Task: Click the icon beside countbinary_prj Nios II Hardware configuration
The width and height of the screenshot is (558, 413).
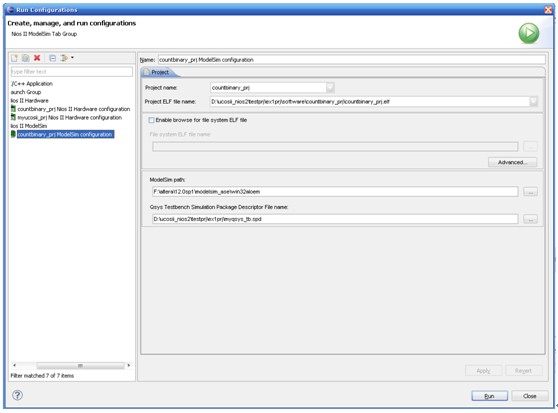Action: [13, 109]
